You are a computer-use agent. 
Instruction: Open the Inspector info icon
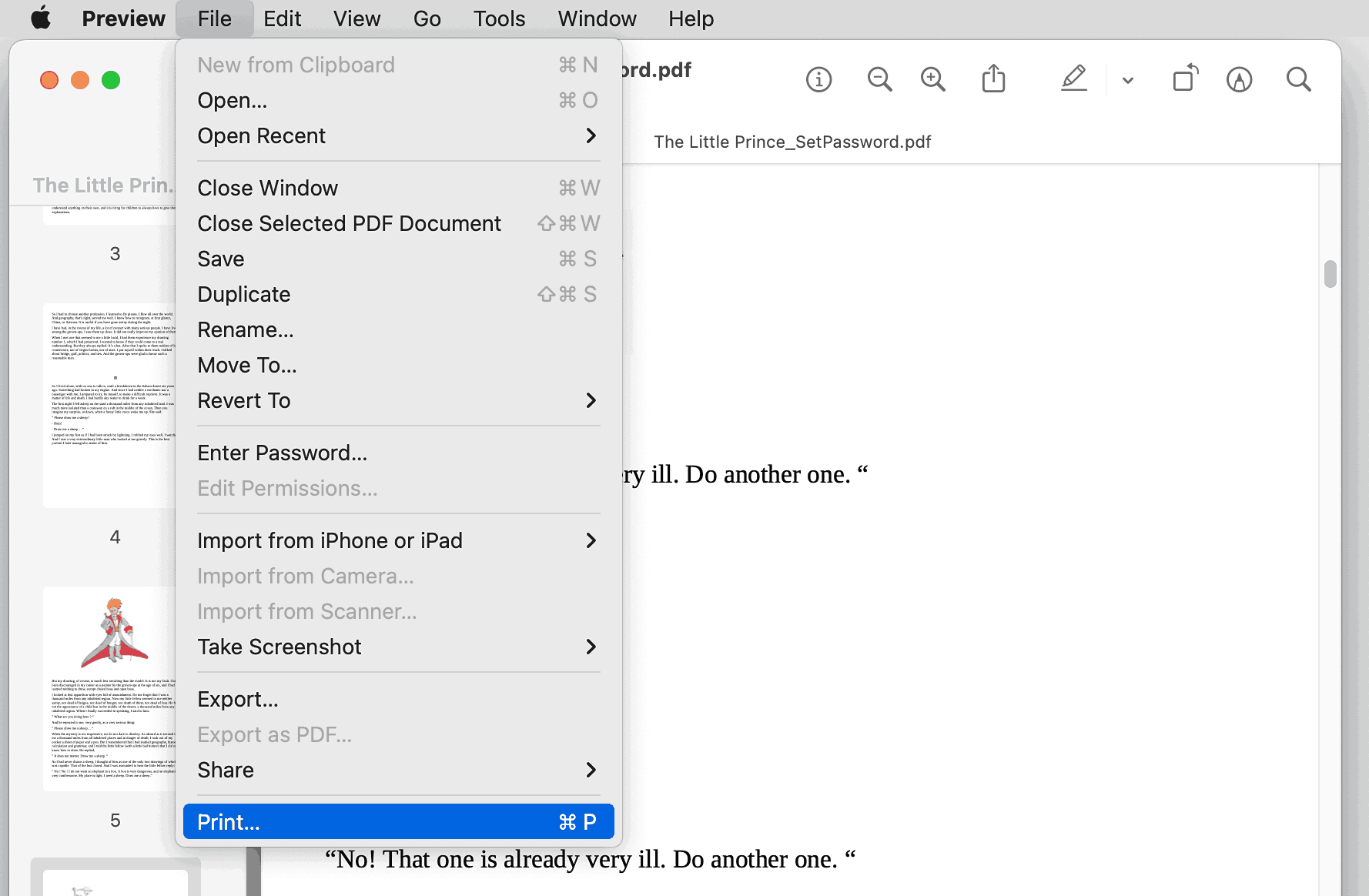coord(818,79)
